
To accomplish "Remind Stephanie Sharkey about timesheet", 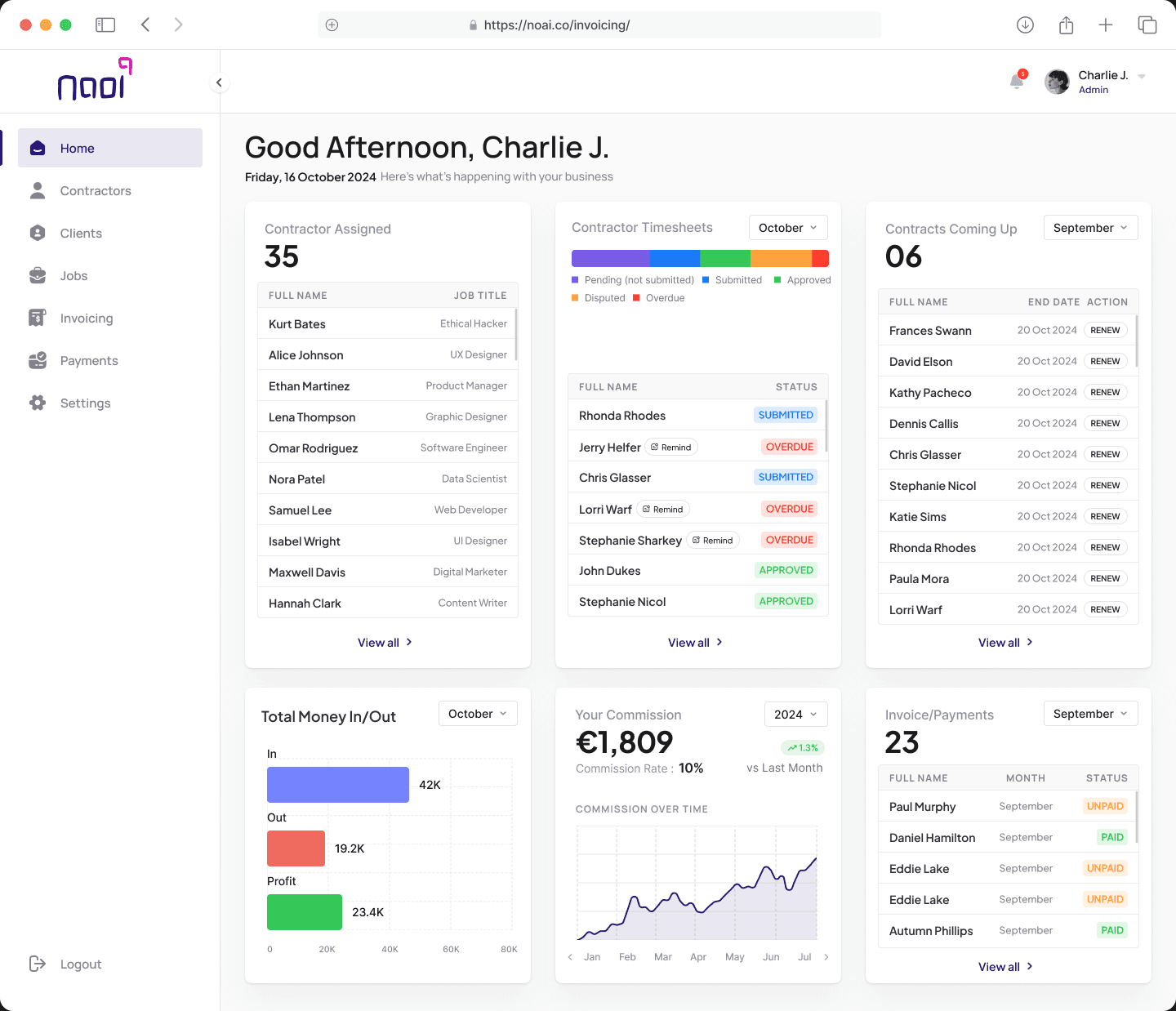I will (712, 540).
